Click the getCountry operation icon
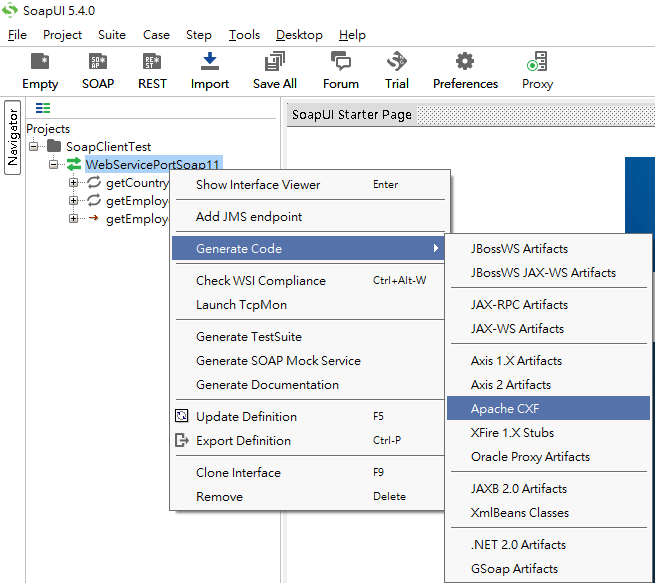 [x=94, y=182]
